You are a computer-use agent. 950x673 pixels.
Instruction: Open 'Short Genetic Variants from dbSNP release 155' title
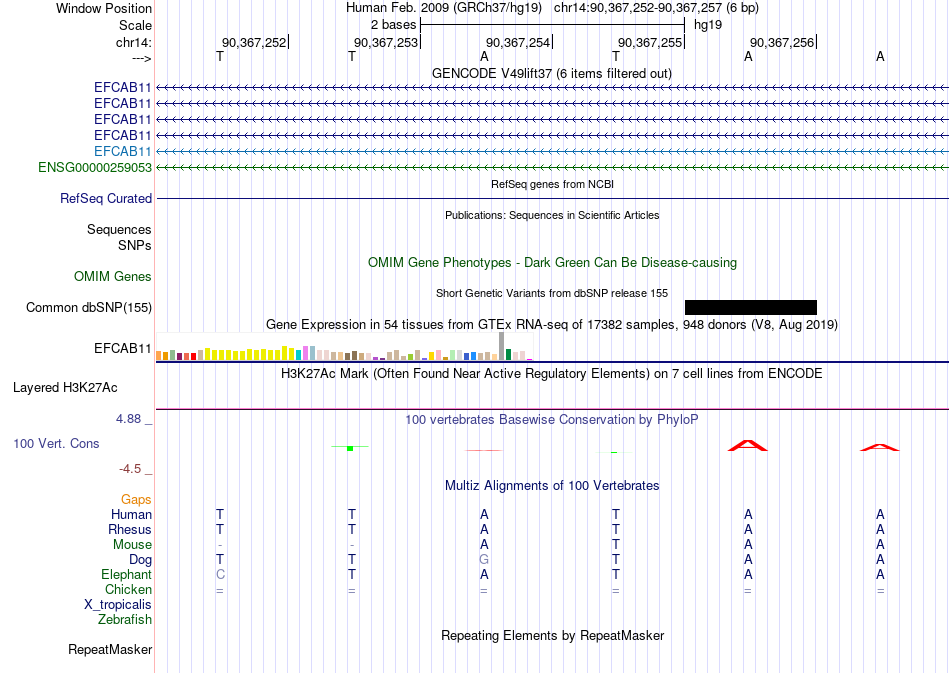click(x=552, y=293)
